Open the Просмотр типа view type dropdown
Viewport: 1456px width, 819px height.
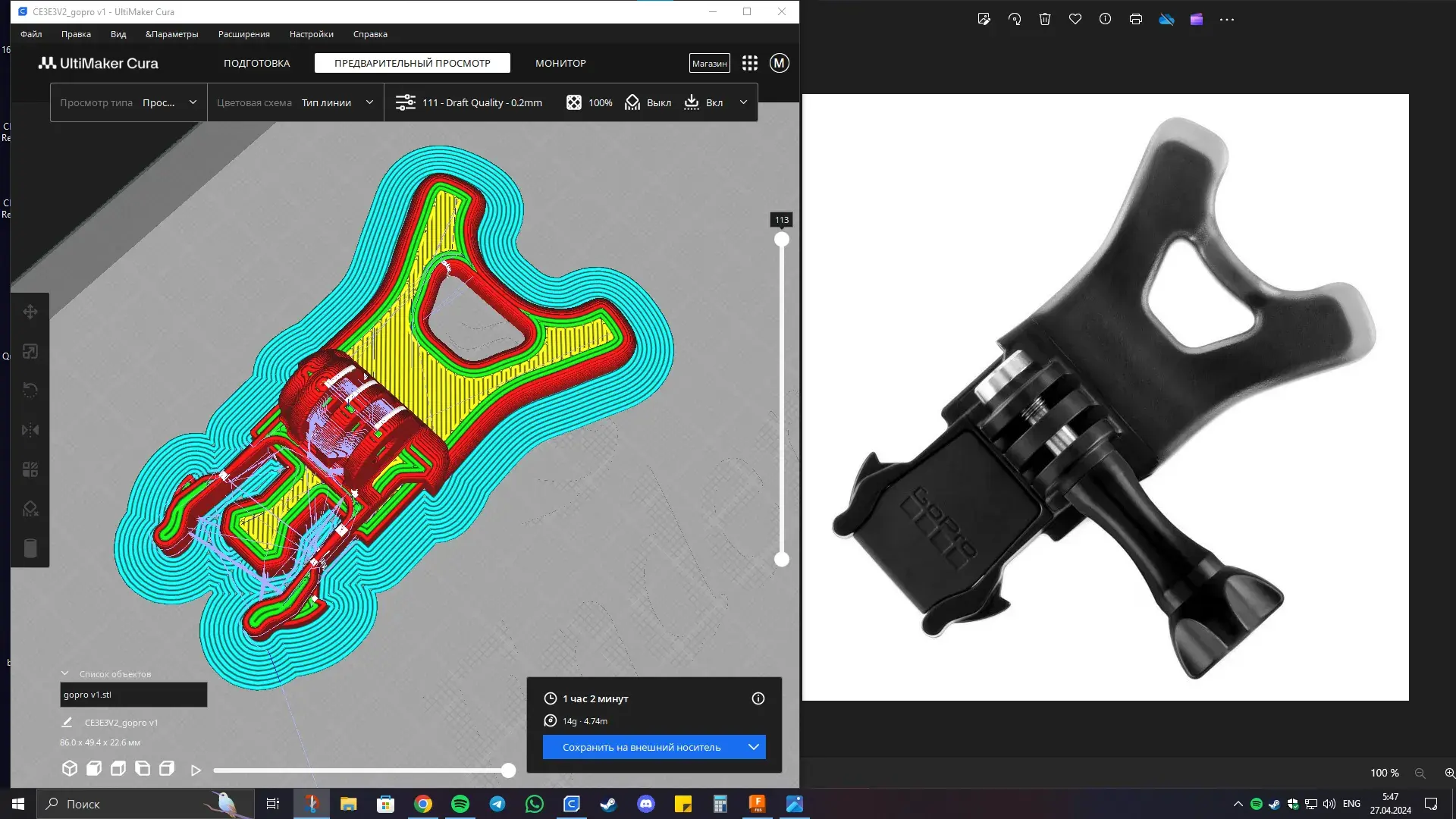[129, 102]
